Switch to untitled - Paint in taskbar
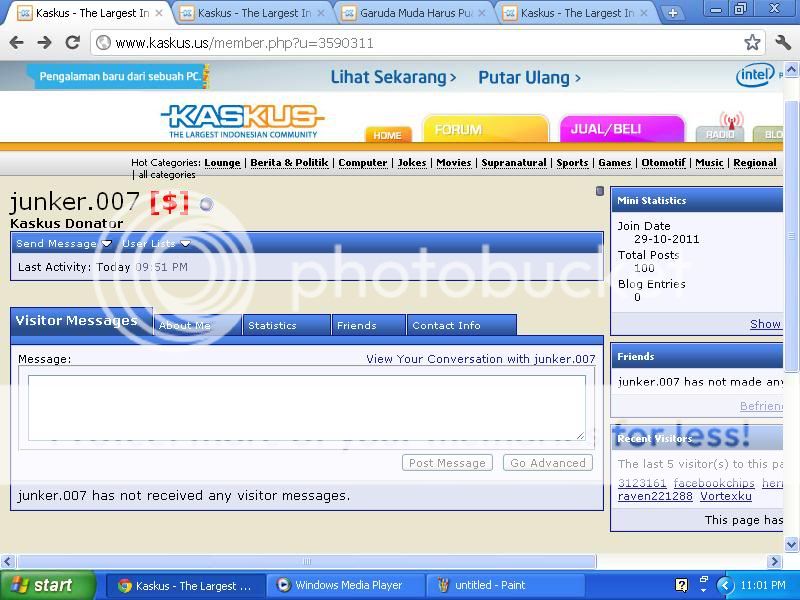 coord(505,585)
